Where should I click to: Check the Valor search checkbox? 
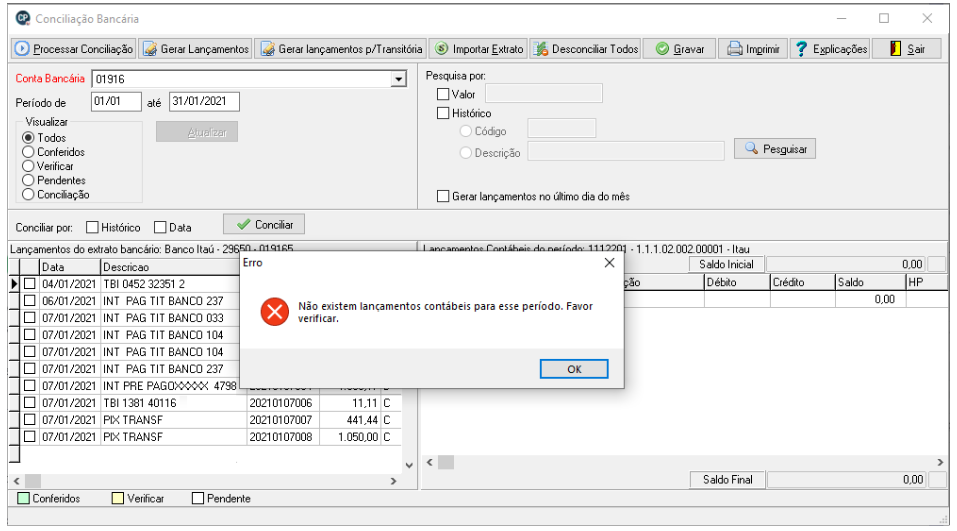(443, 95)
